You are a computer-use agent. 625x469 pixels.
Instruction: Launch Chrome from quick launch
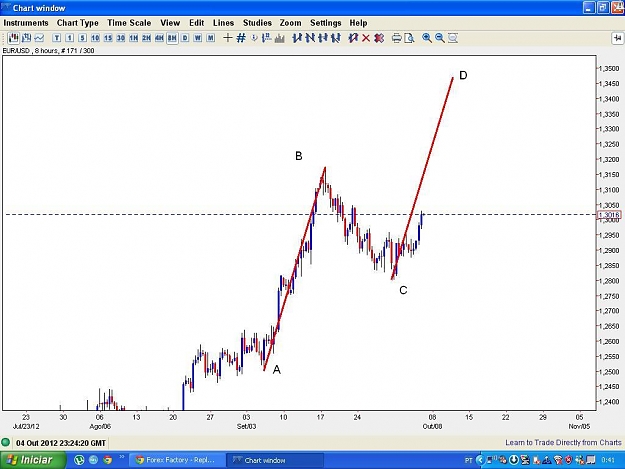(x=107, y=460)
